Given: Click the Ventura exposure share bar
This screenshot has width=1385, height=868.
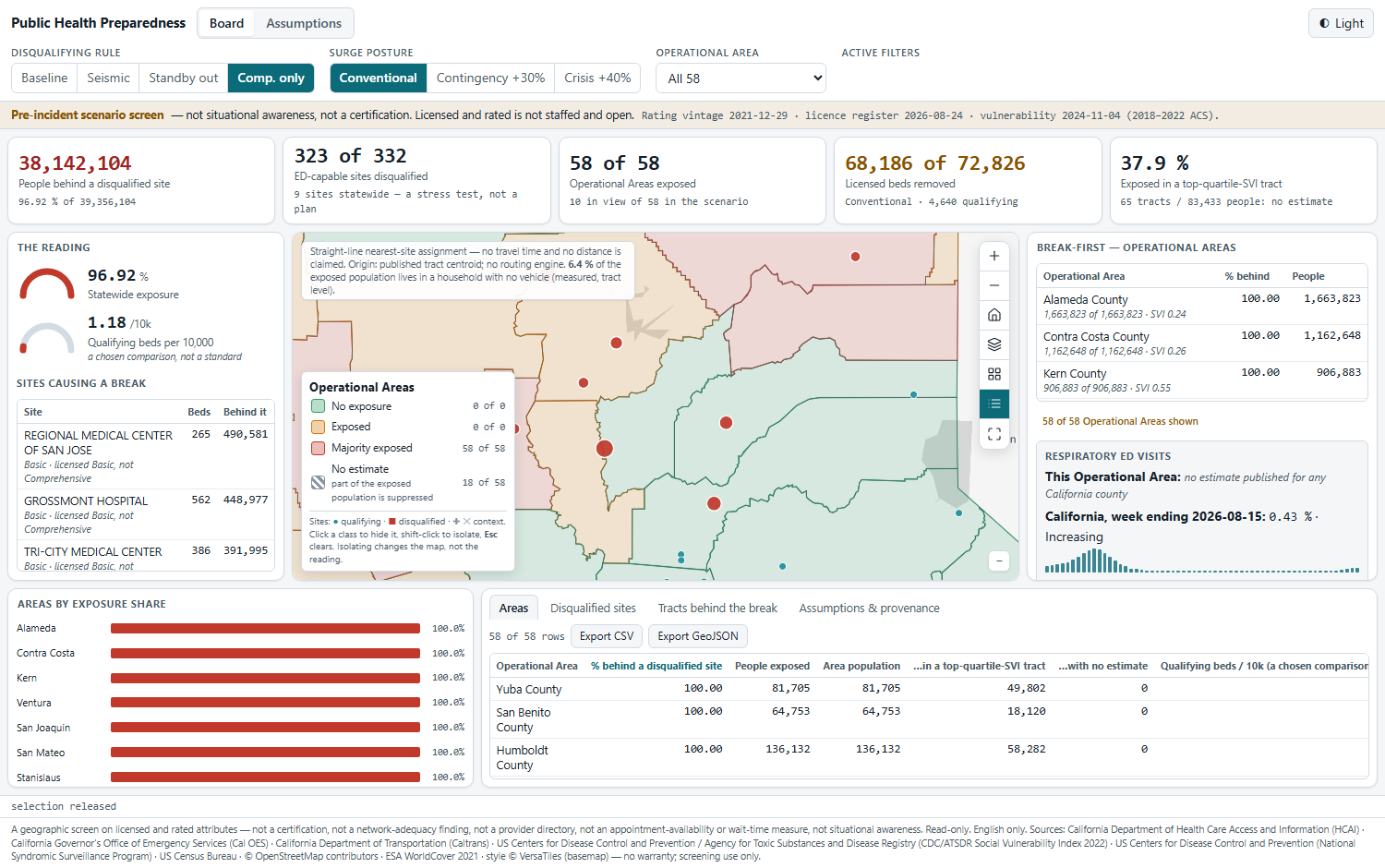Looking at the screenshot, I should [x=265, y=703].
